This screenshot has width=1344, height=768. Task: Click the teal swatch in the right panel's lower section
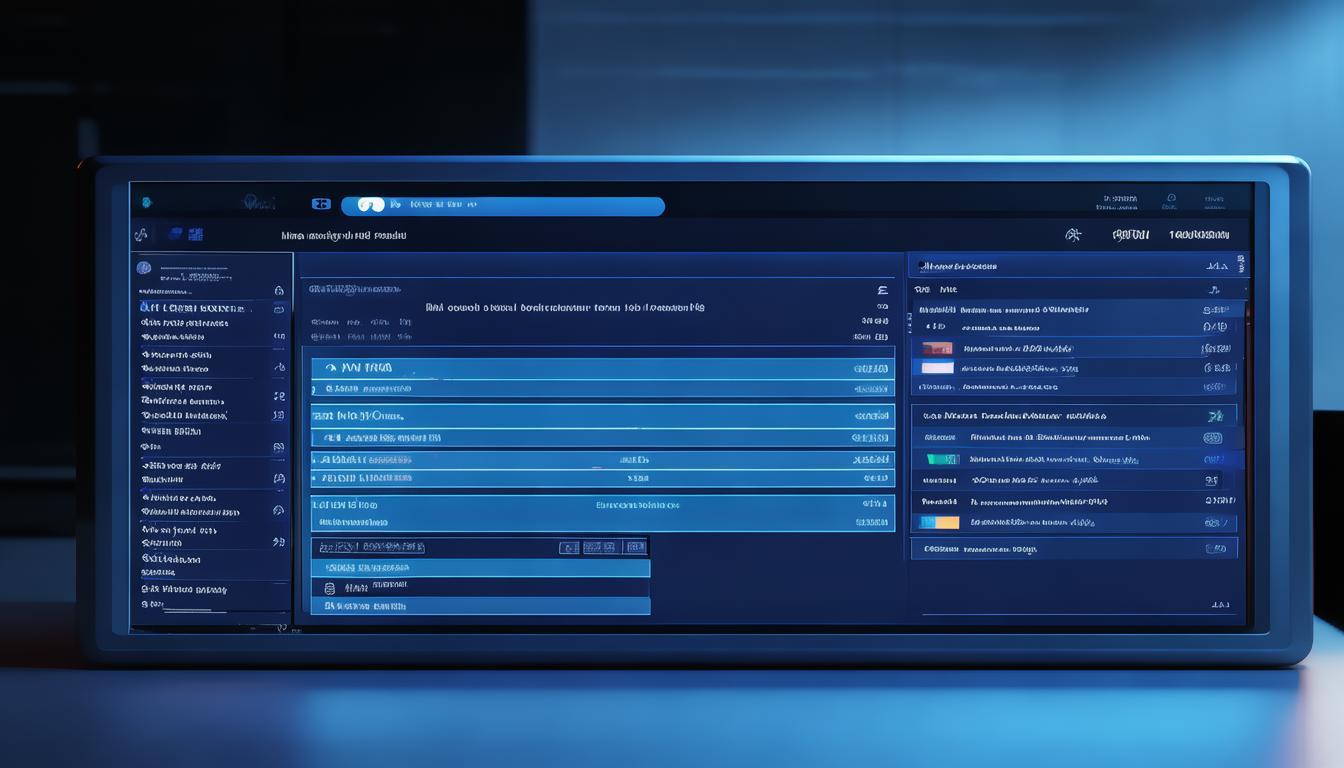pos(942,459)
